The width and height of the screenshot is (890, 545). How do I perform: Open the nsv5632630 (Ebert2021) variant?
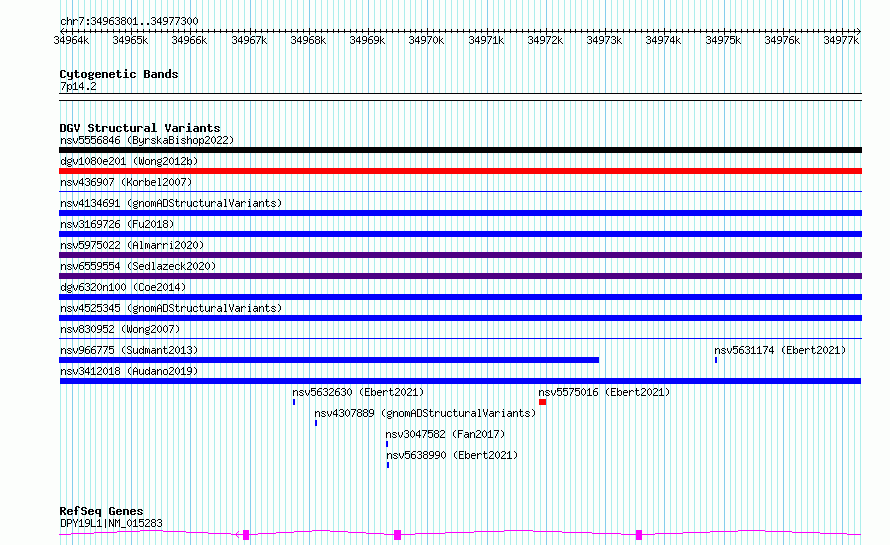(x=358, y=392)
